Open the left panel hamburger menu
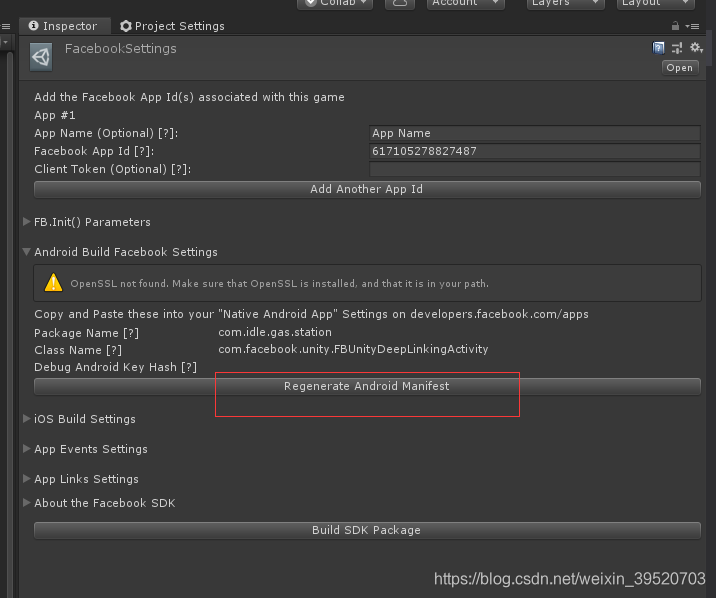This screenshot has height=598, width=716. 6,26
